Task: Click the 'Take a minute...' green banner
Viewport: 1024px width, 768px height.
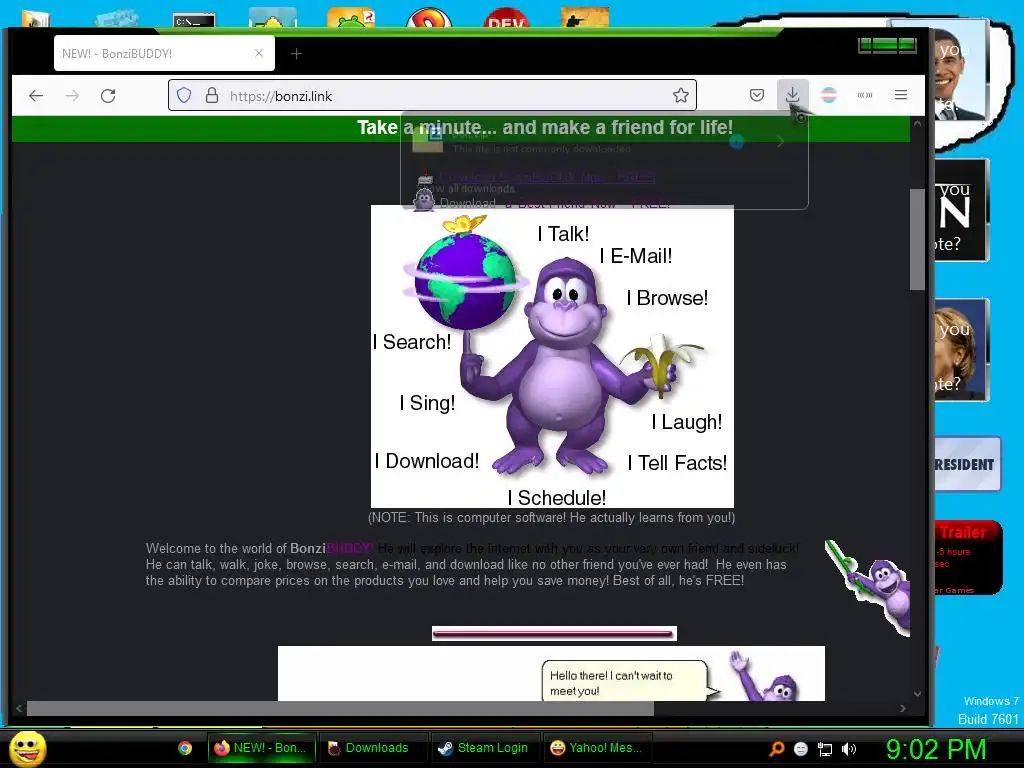Action: [x=461, y=128]
